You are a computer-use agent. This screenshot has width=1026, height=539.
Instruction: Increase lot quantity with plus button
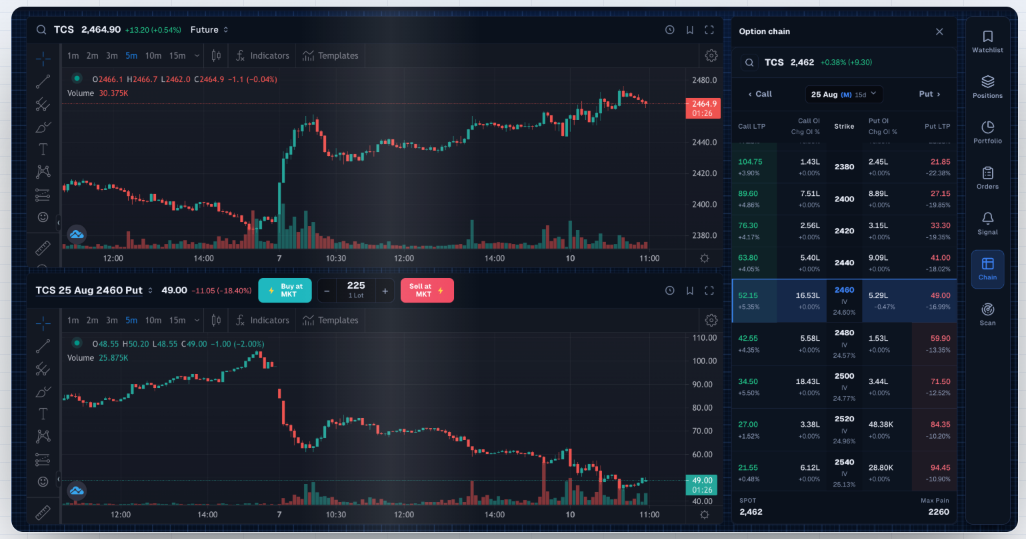[x=385, y=291]
